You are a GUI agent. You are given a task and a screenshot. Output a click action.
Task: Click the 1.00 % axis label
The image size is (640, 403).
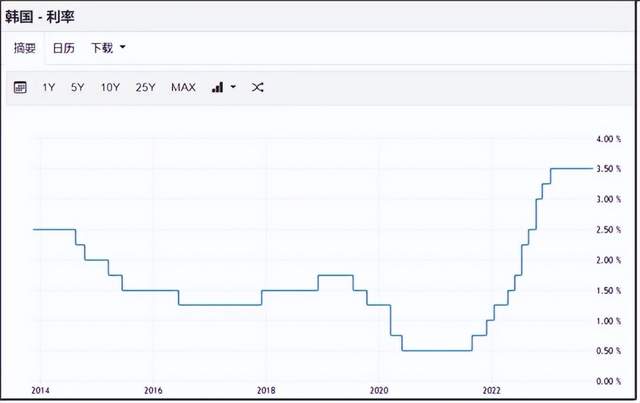click(609, 321)
